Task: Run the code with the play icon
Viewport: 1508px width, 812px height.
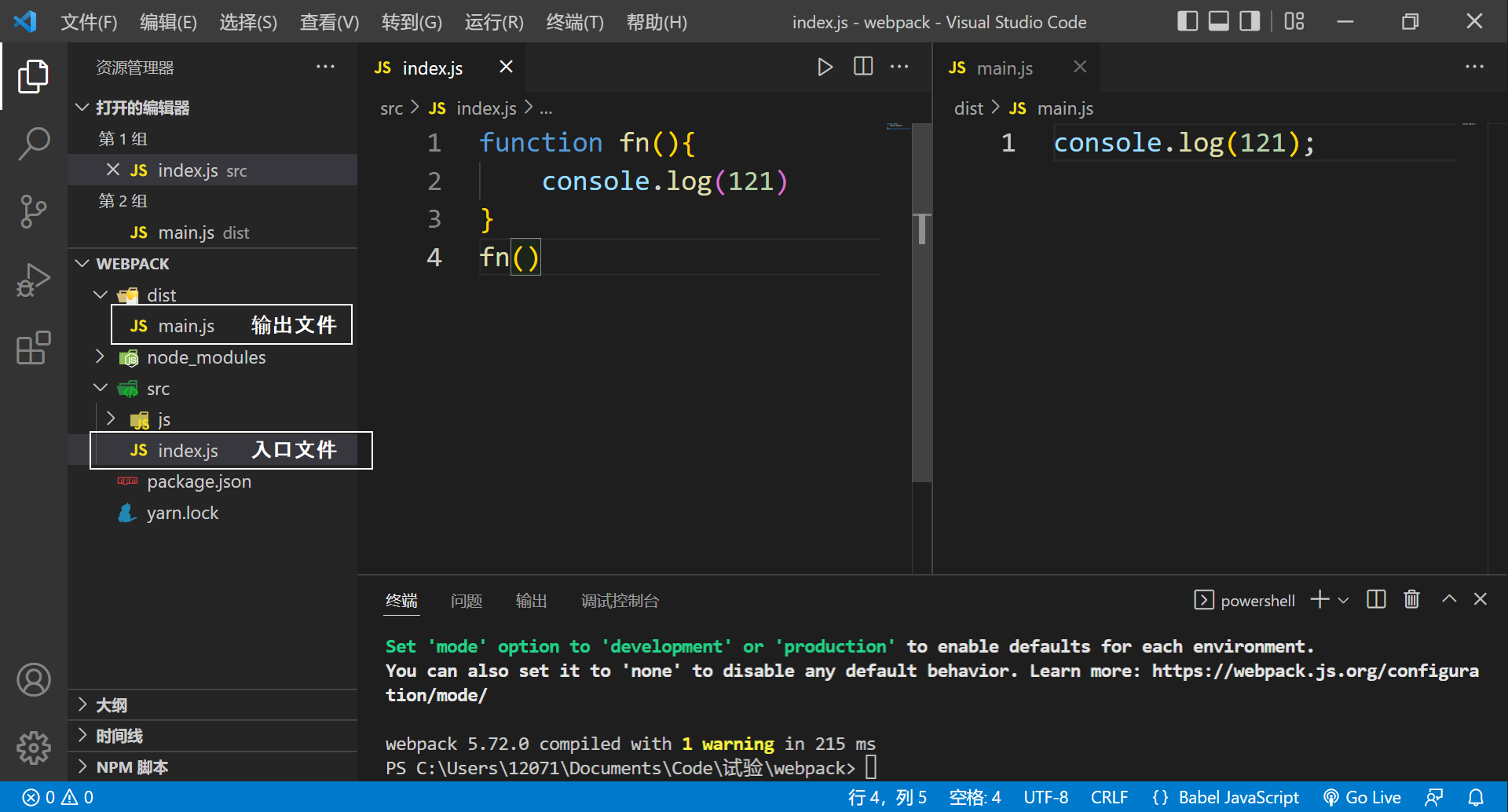Action: 825,68
